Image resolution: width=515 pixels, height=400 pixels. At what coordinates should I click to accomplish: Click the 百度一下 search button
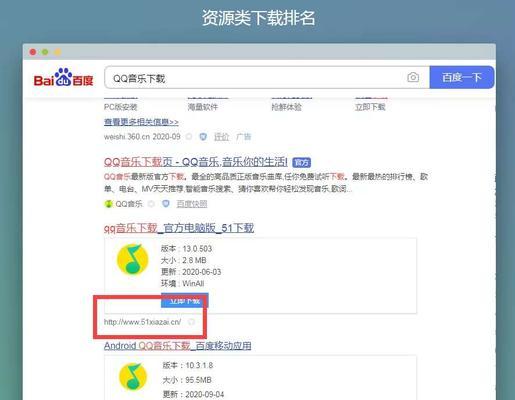tap(462, 77)
